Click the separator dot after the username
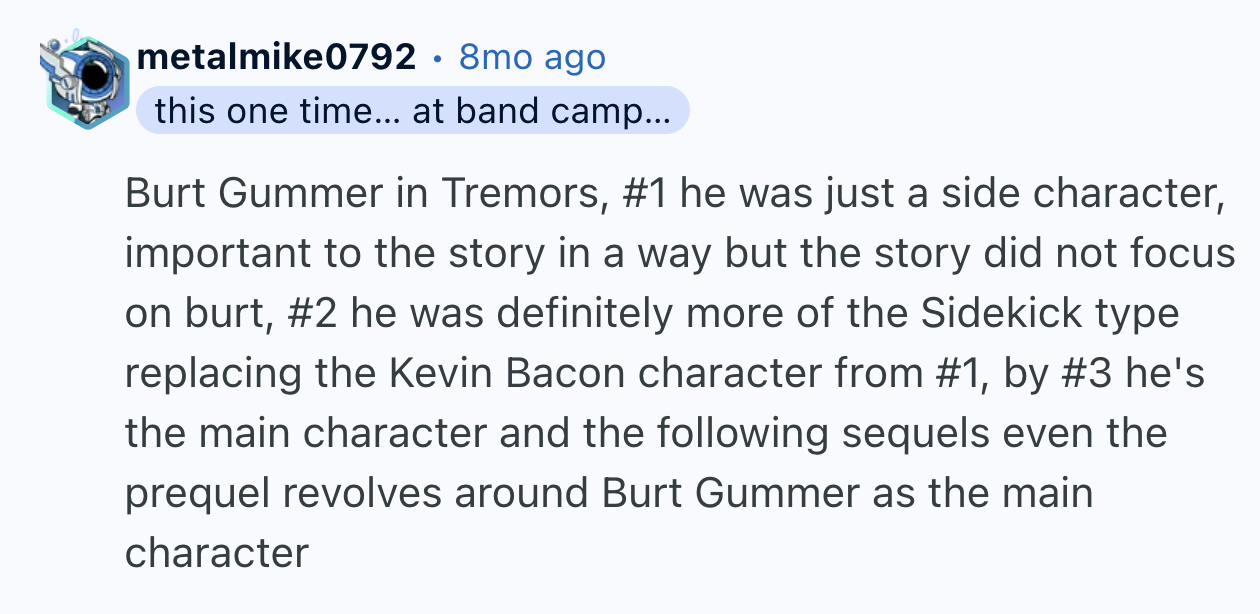The image size is (1260, 614). tap(437, 58)
